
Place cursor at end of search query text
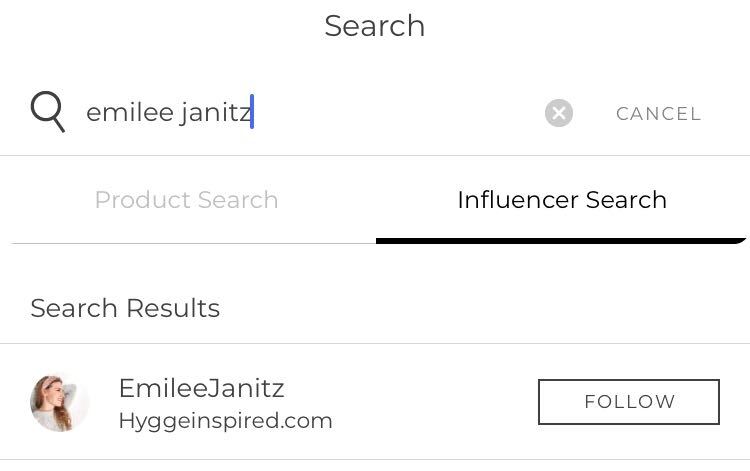[x=252, y=112]
